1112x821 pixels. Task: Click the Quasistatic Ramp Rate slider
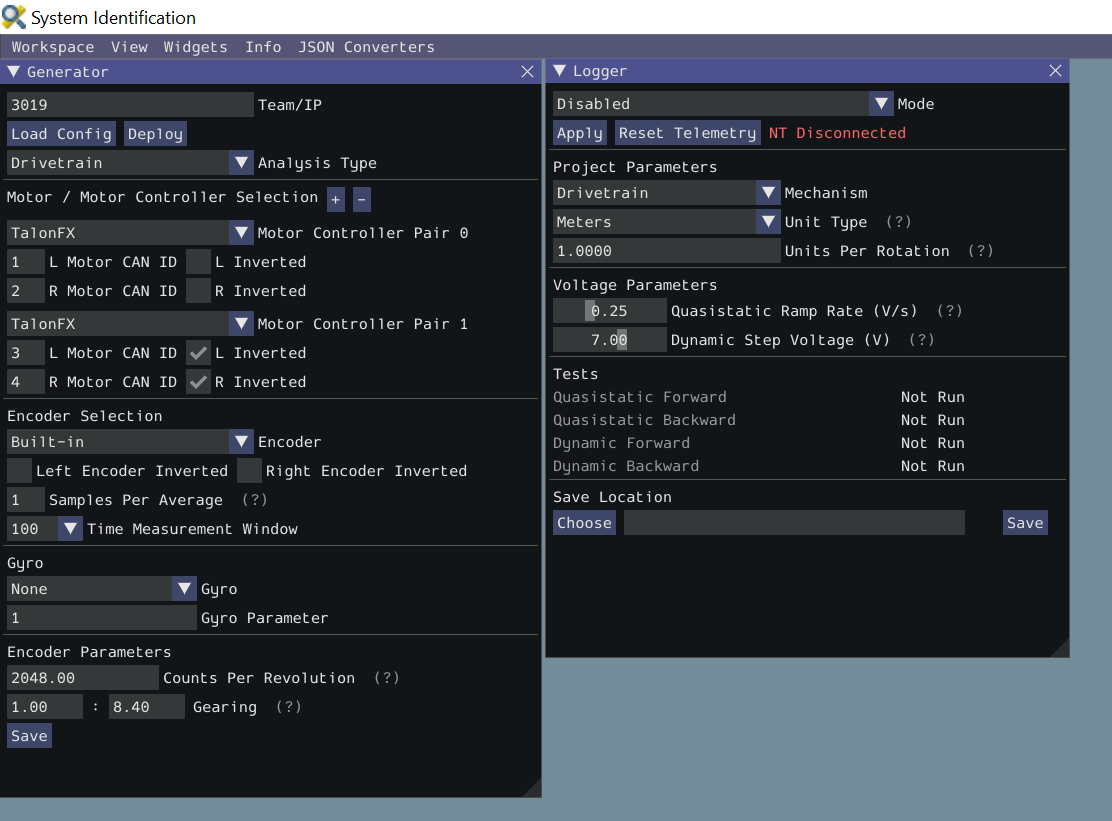coord(610,311)
